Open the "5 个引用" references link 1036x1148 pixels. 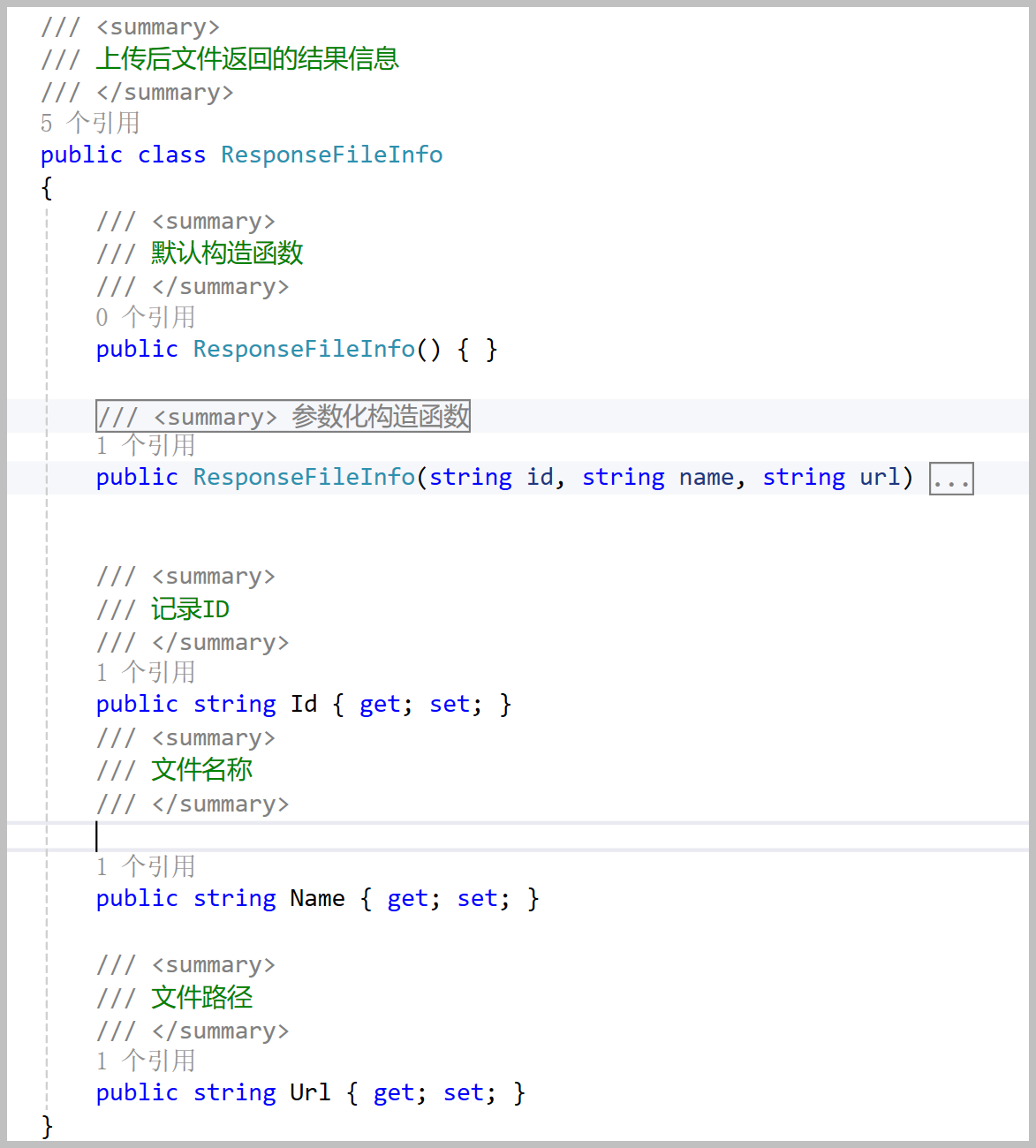coord(90,123)
